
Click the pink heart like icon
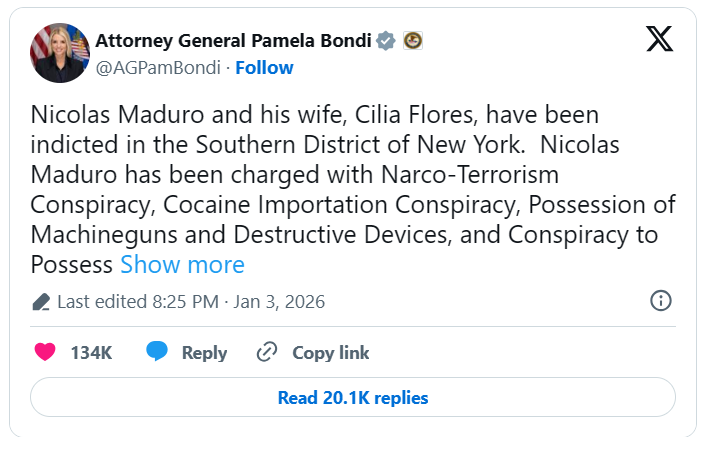pos(45,352)
